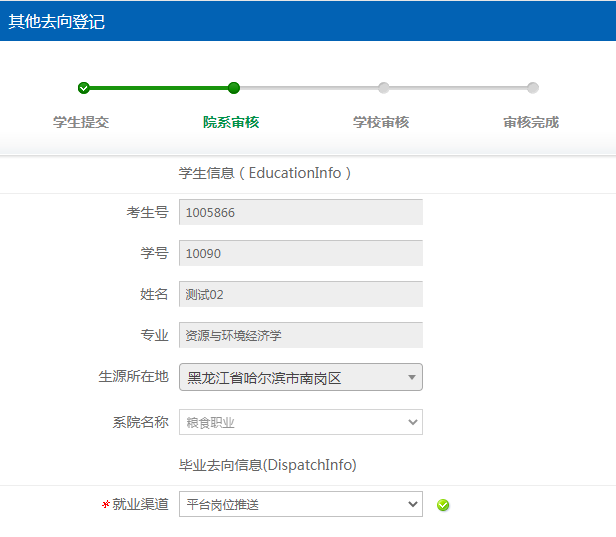Click the 其他去向登记 header title
This screenshot has height=537, width=616.
click(x=57, y=21)
